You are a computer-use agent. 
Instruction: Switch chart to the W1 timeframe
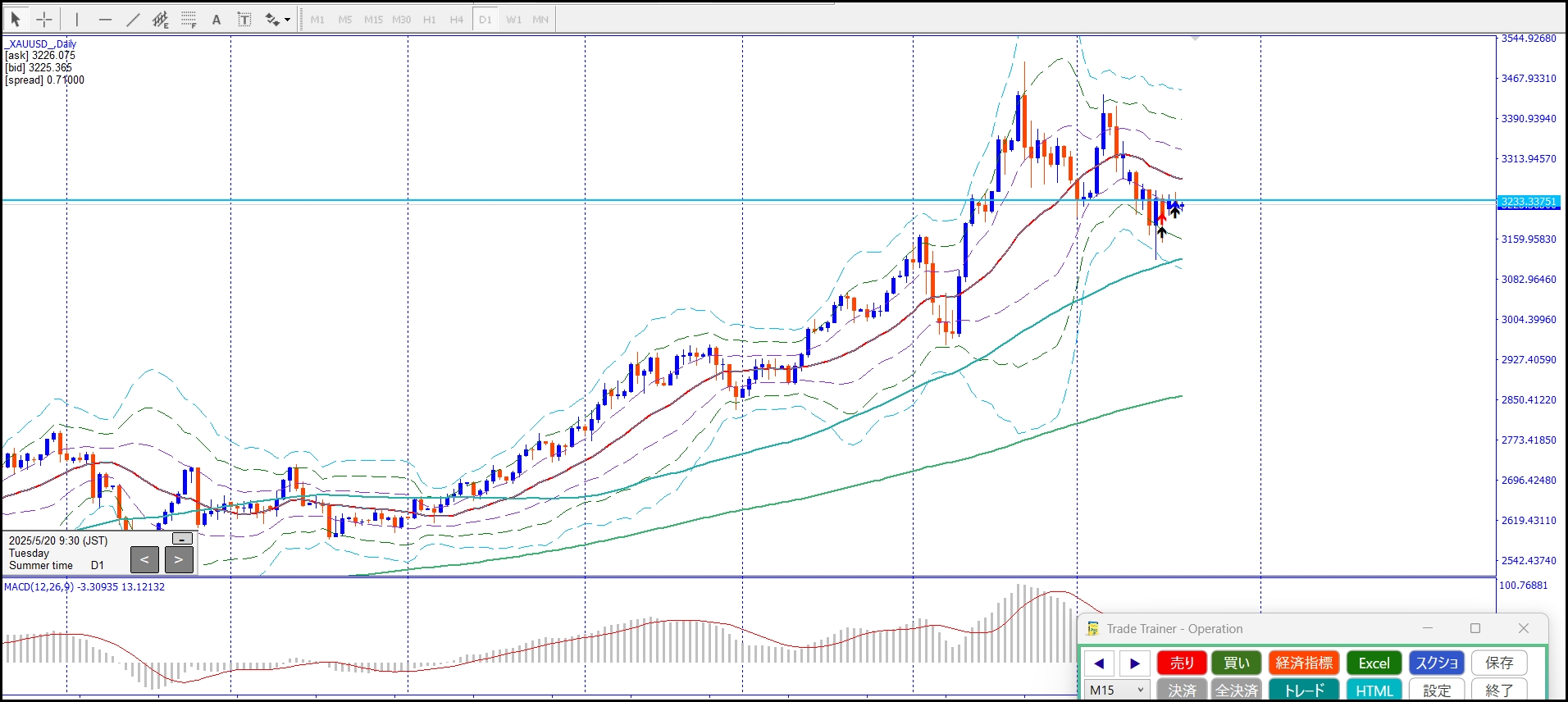tap(513, 20)
